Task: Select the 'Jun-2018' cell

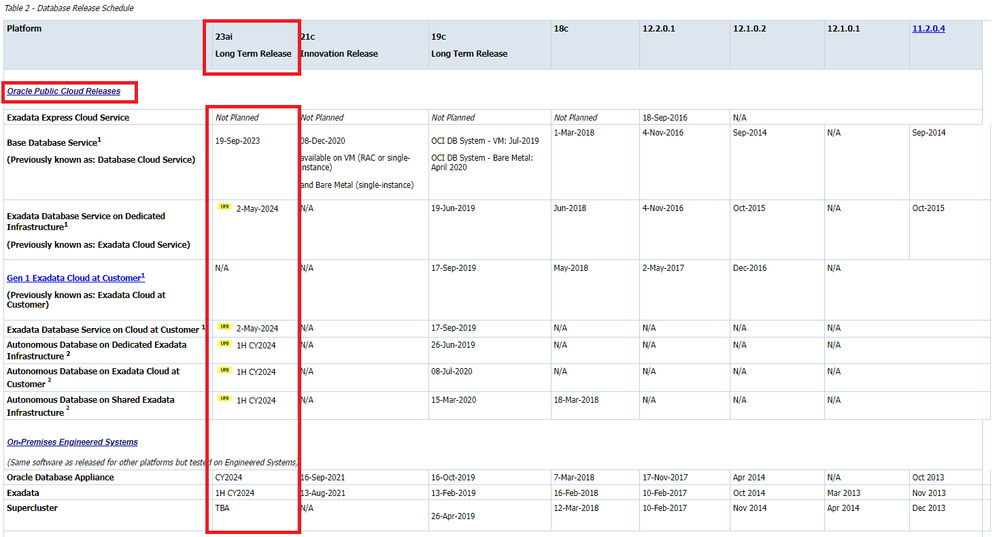Action: click(x=570, y=208)
